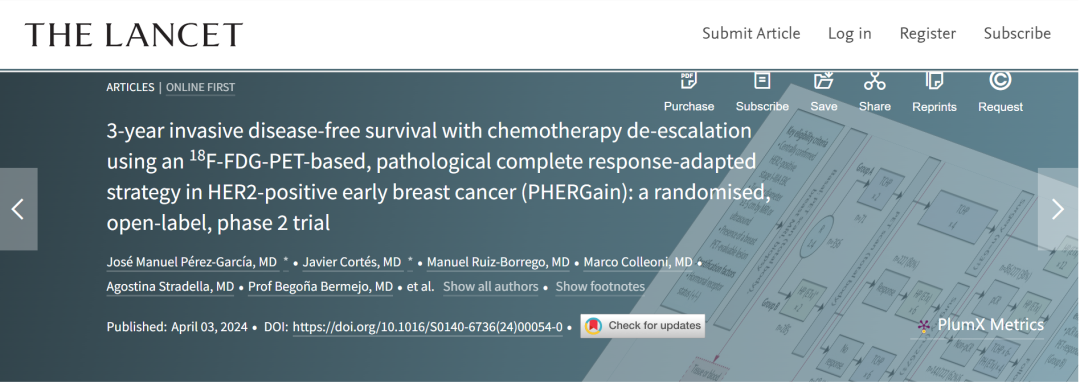
Task: Click Register in the header
Action: 928,33
